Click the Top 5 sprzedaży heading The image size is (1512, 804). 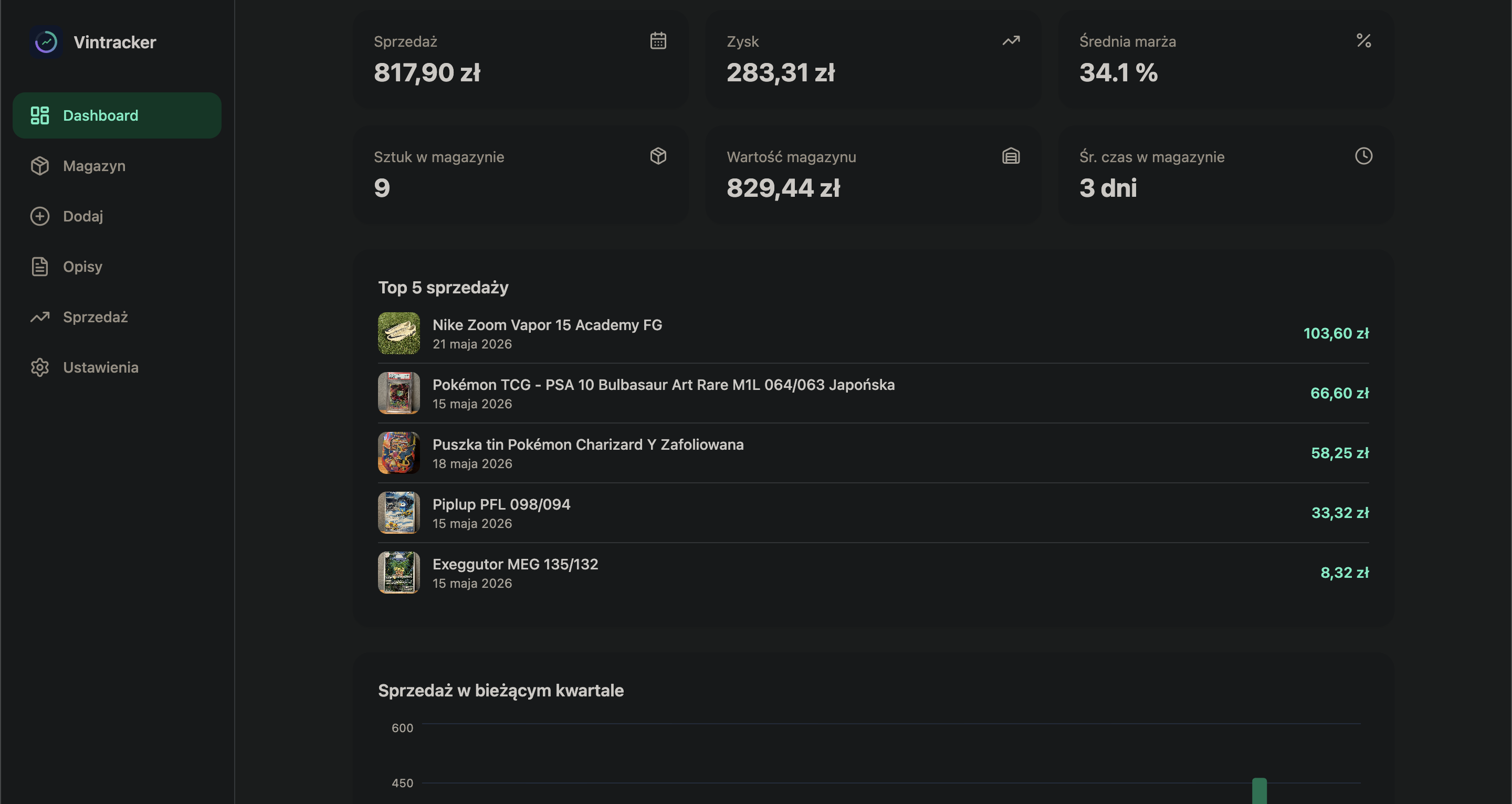pyautogui.click(x=443, y=288)
